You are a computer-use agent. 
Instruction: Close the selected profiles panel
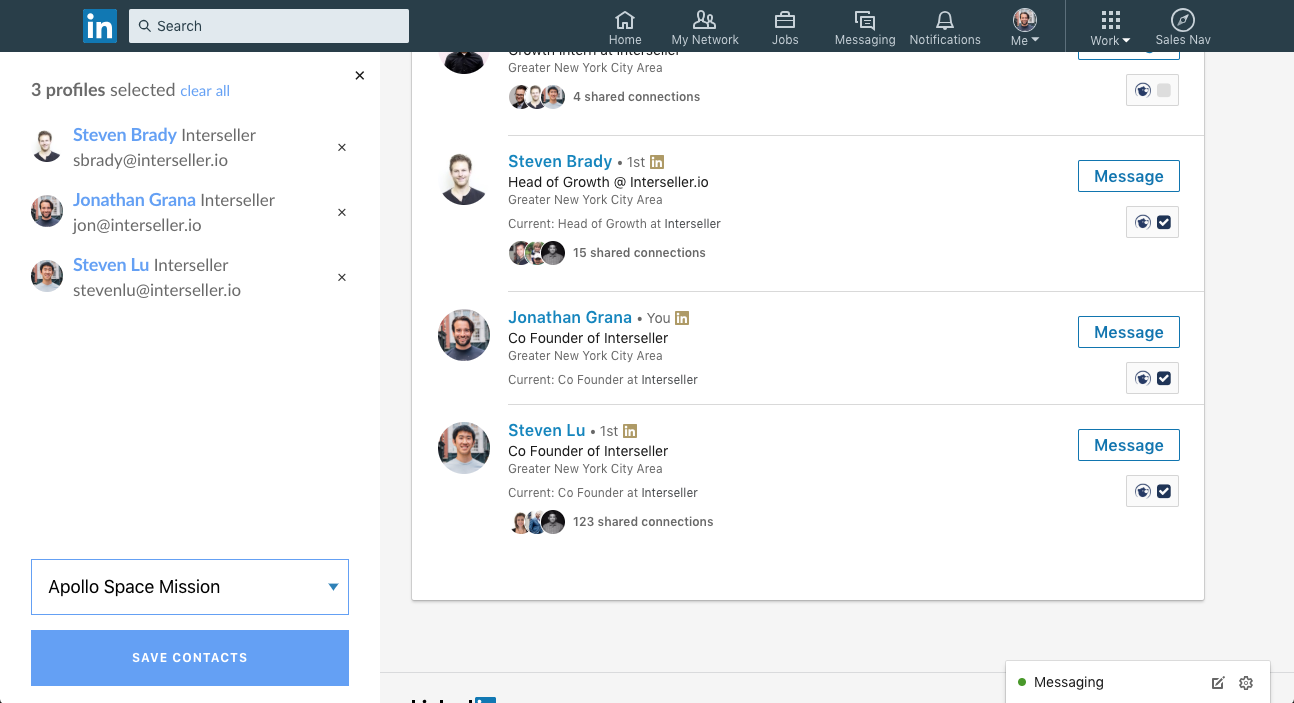pyautogui.click(x=360, y=76)
